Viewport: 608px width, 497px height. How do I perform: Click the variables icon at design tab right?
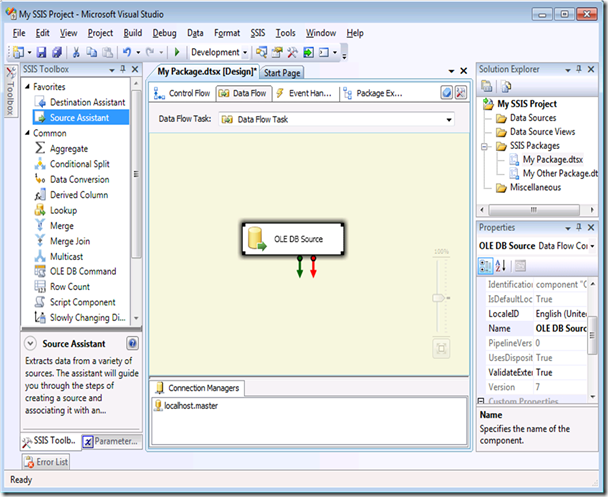coord(447,93)
